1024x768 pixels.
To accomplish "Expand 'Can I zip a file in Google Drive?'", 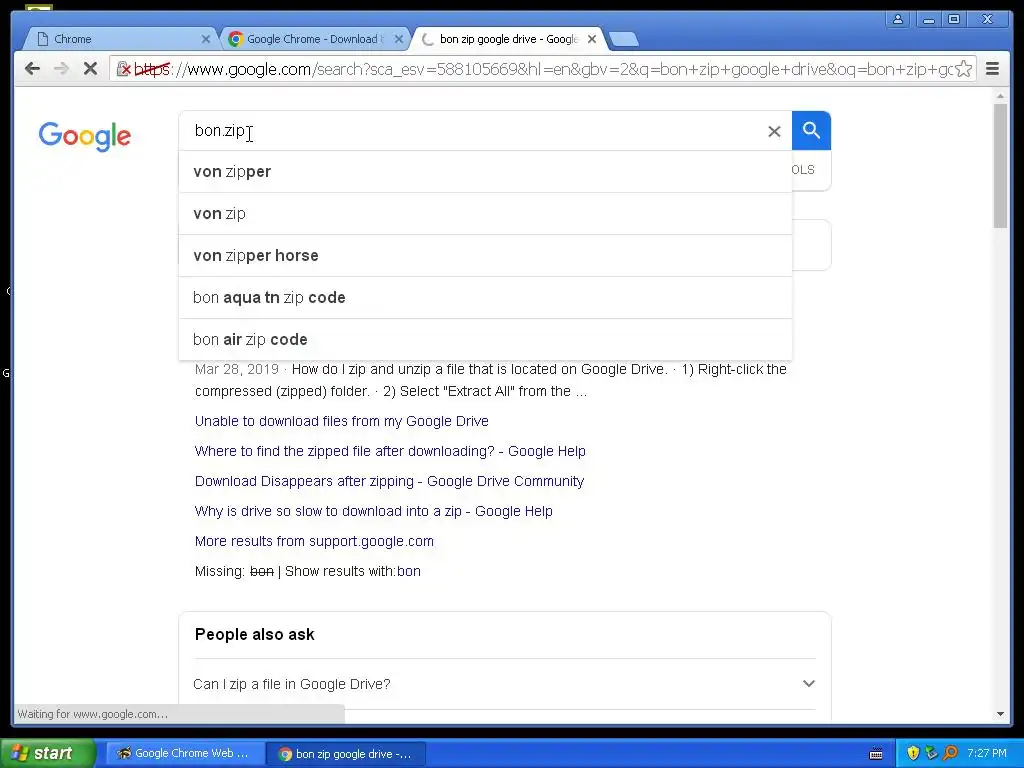I will (504, 684).
